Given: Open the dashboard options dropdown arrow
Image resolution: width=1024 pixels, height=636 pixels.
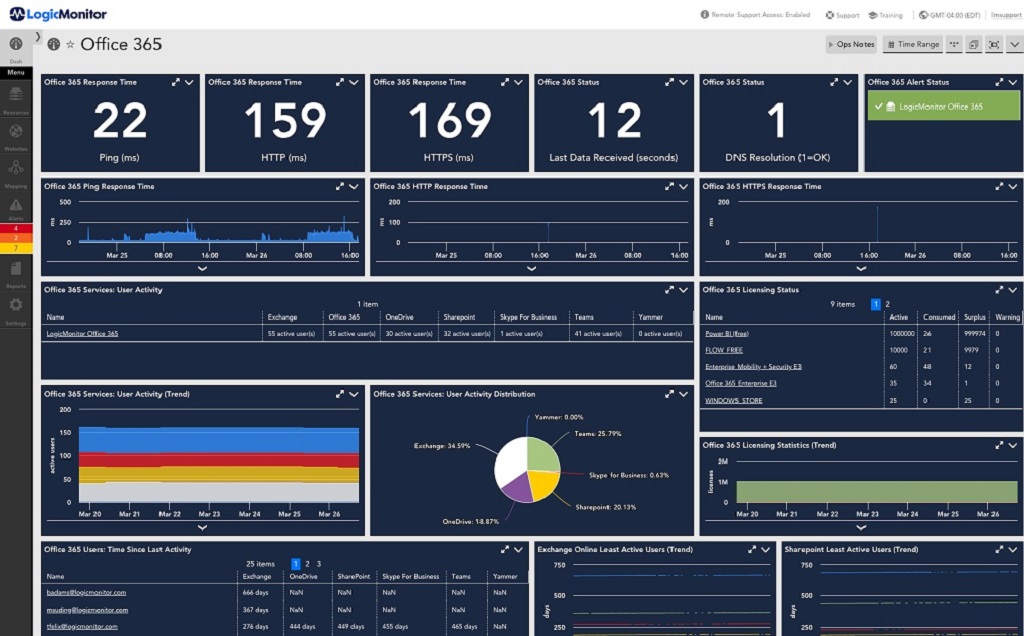Looking at the screenshot, I should click(1014, 44).
